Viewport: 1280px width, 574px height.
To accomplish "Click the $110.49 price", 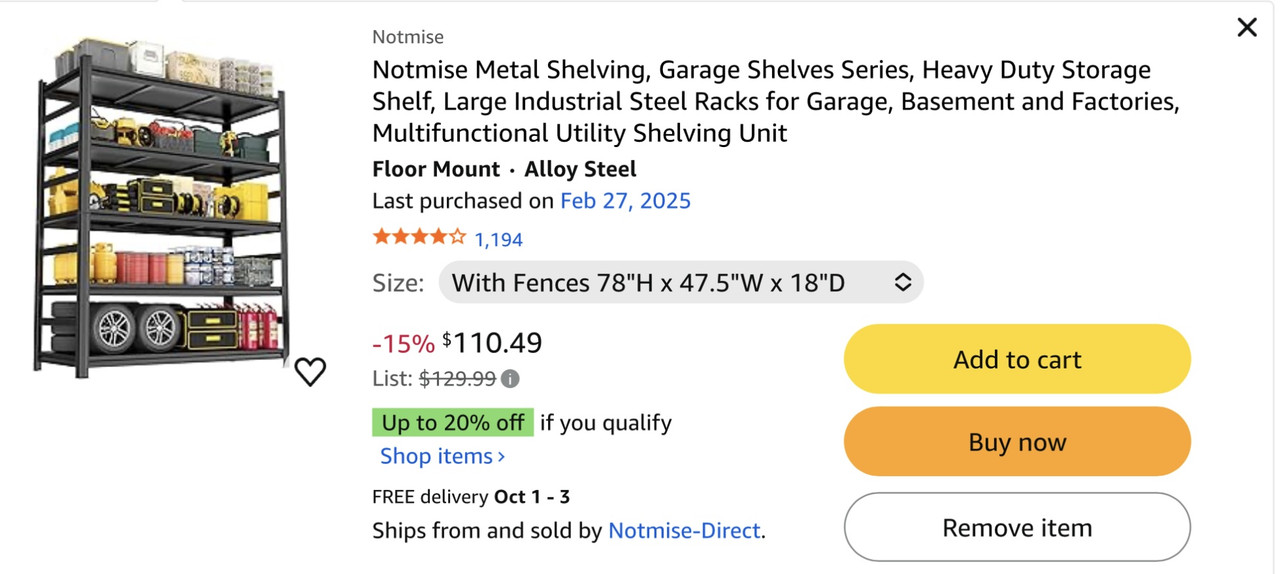I will coord(492,343).
